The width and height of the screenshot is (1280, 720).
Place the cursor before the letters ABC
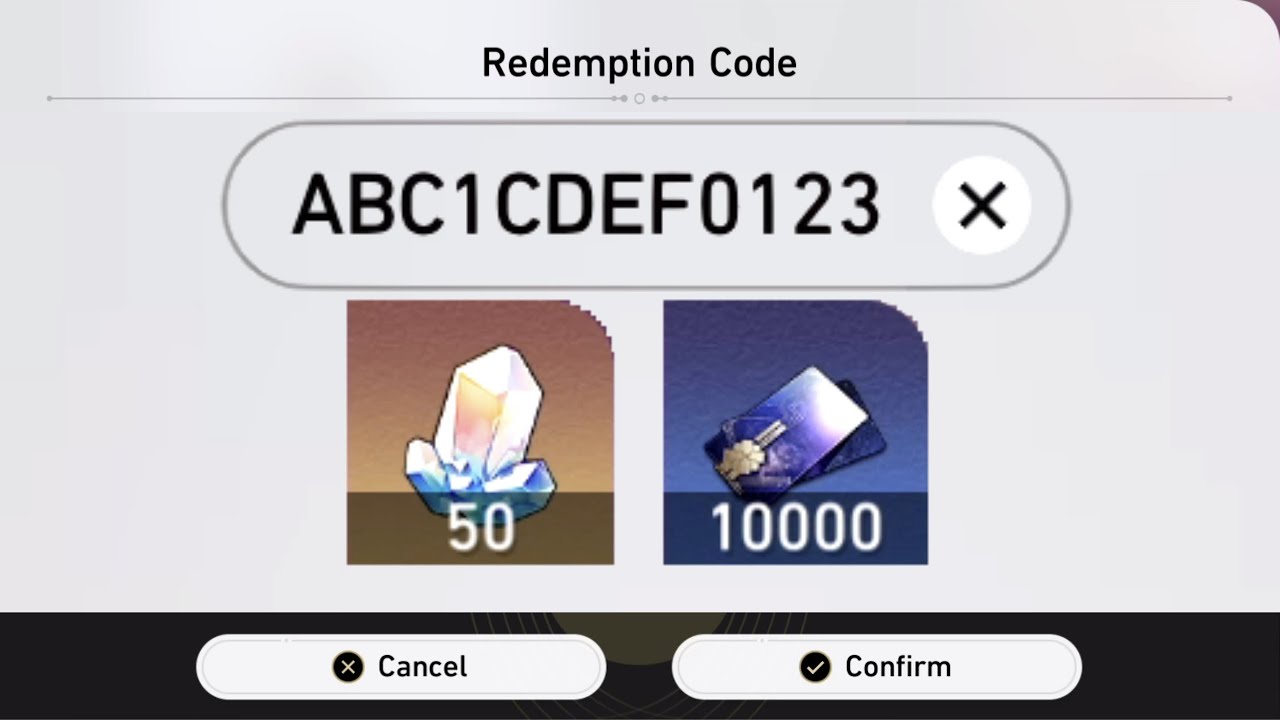pos(288,205)
